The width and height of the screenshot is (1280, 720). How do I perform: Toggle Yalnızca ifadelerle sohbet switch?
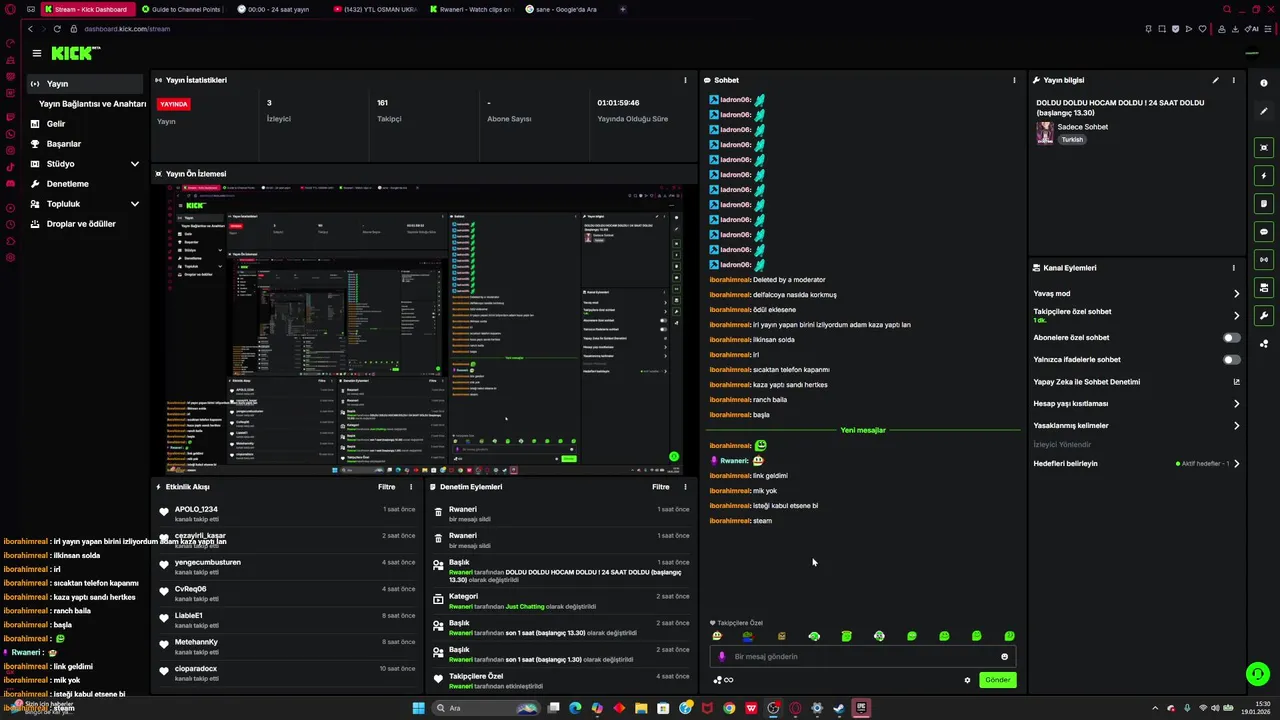pos(1232,360)
